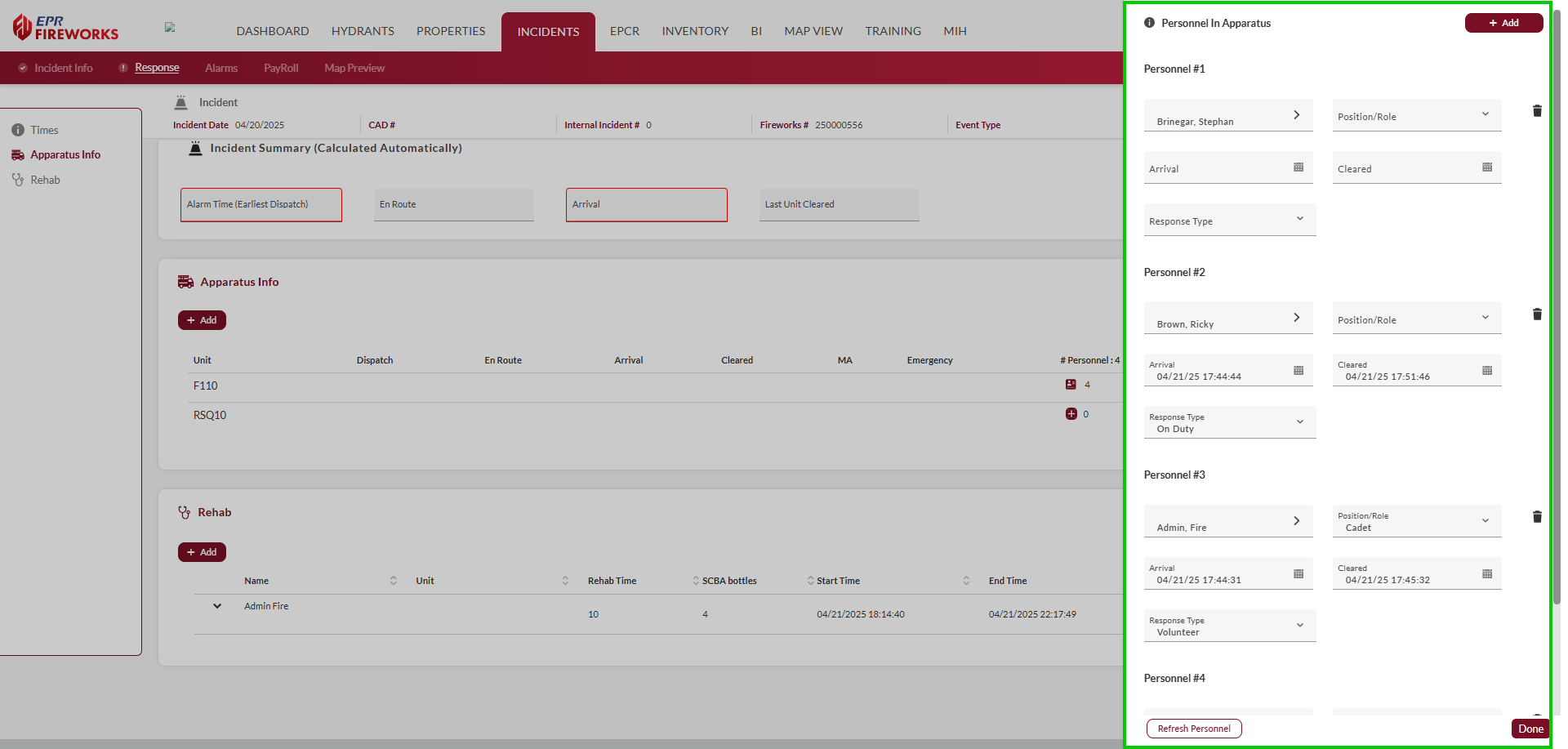Click the Refresh Personnel button
Screen dimensions: 1568x749
[x=1193, y=729]
